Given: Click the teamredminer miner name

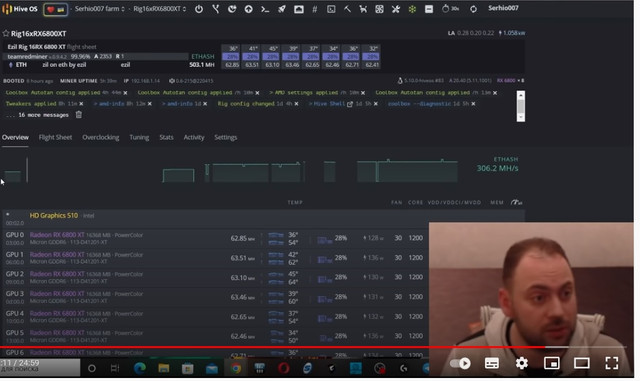Looking at the screenshot, I should click(x=27, y=56).
